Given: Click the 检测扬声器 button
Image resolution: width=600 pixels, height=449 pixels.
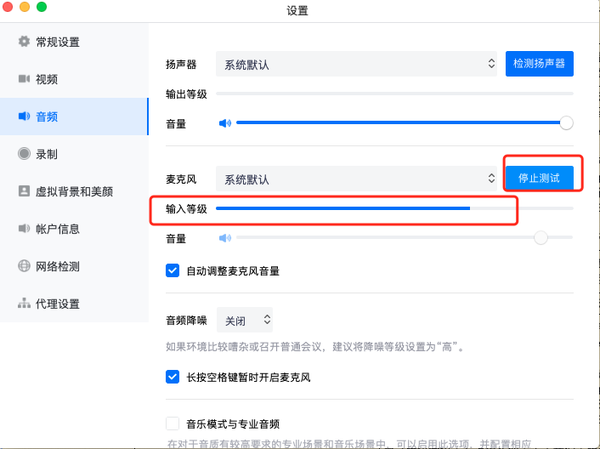Looking at the screenshot, I should click(539, 64).
